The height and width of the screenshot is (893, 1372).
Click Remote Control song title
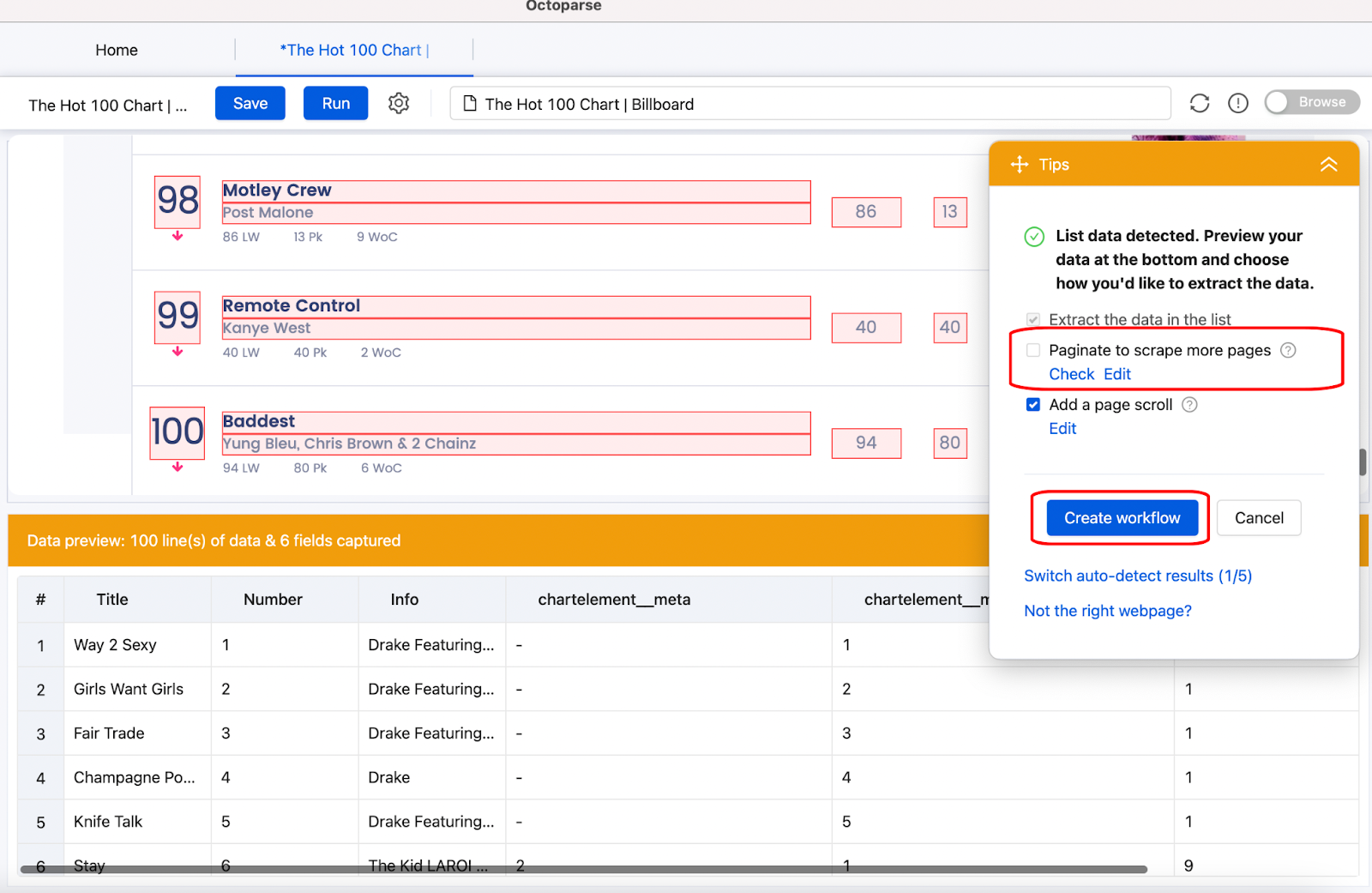(x=292, y=306)
